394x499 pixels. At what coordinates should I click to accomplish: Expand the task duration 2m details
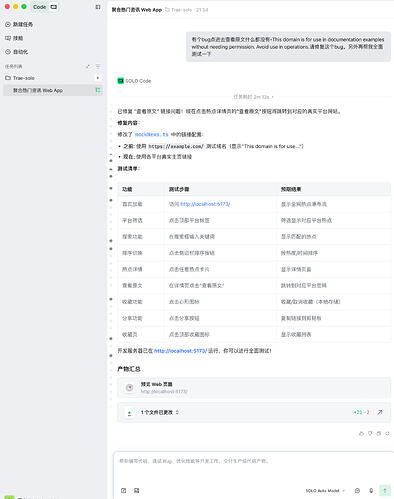[253, 97]
